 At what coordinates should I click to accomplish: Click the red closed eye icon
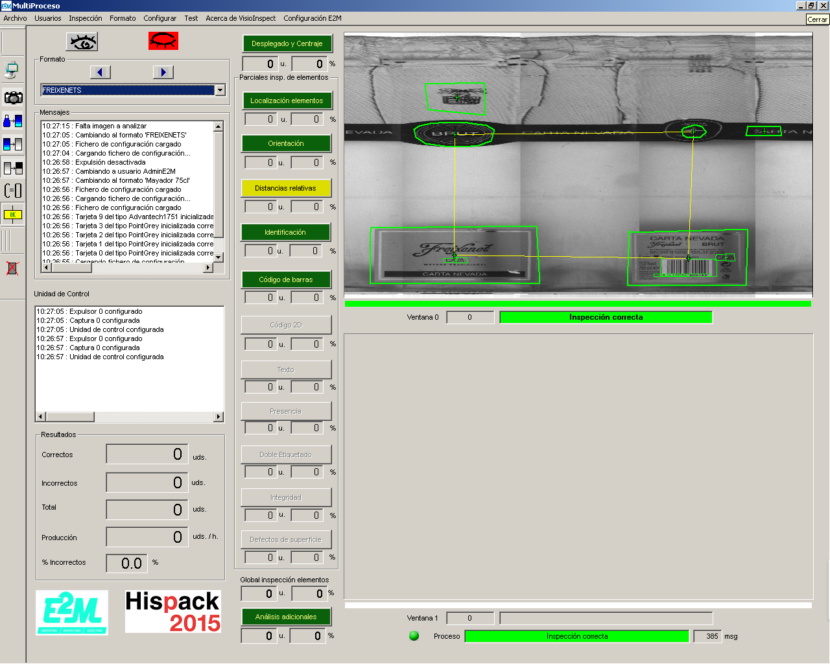tap(163, 41)
